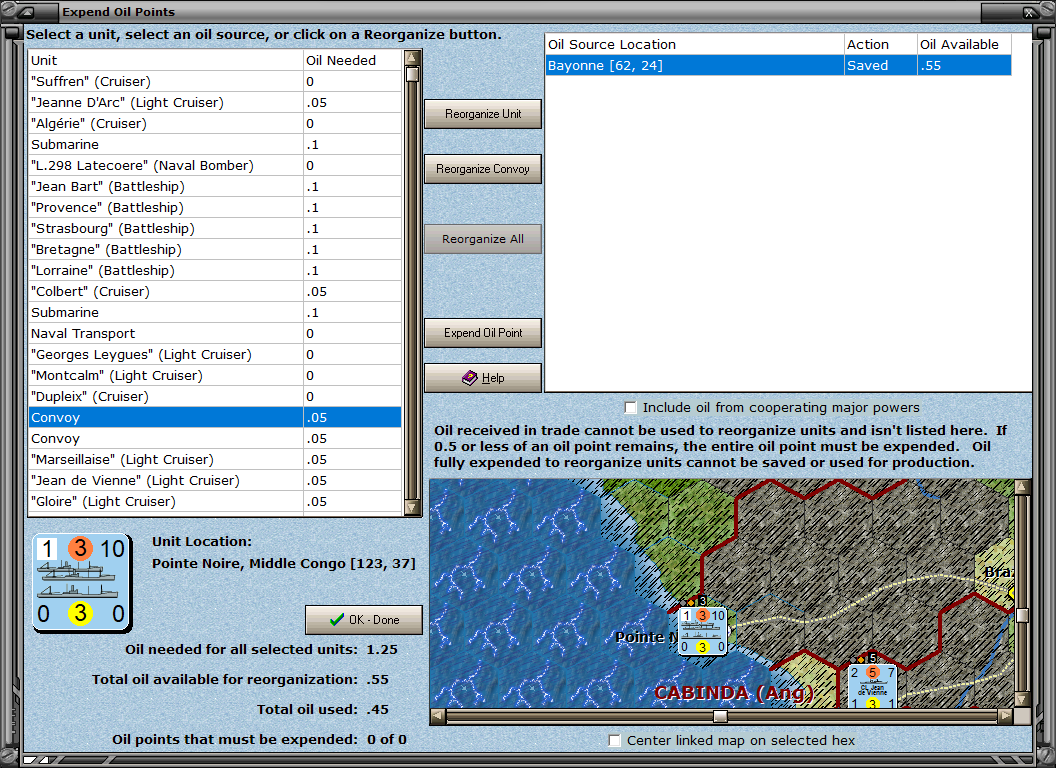This screenshot has width=1056, height=768.
Task: Select the "Marseillaise" (Light Cruiser) row
Action: coord(215,459)
